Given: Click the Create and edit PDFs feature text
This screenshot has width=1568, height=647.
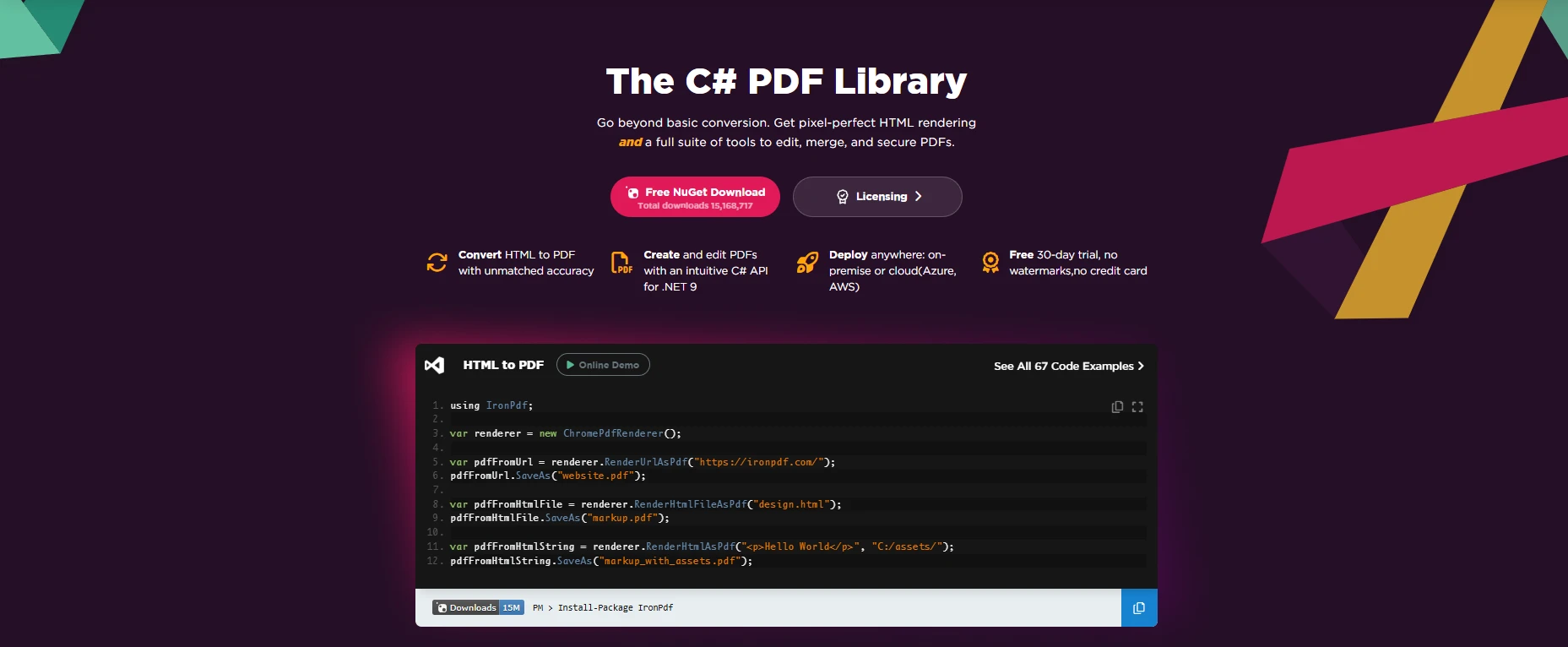Looking at the screenshot, I should [x=705, y=270].
